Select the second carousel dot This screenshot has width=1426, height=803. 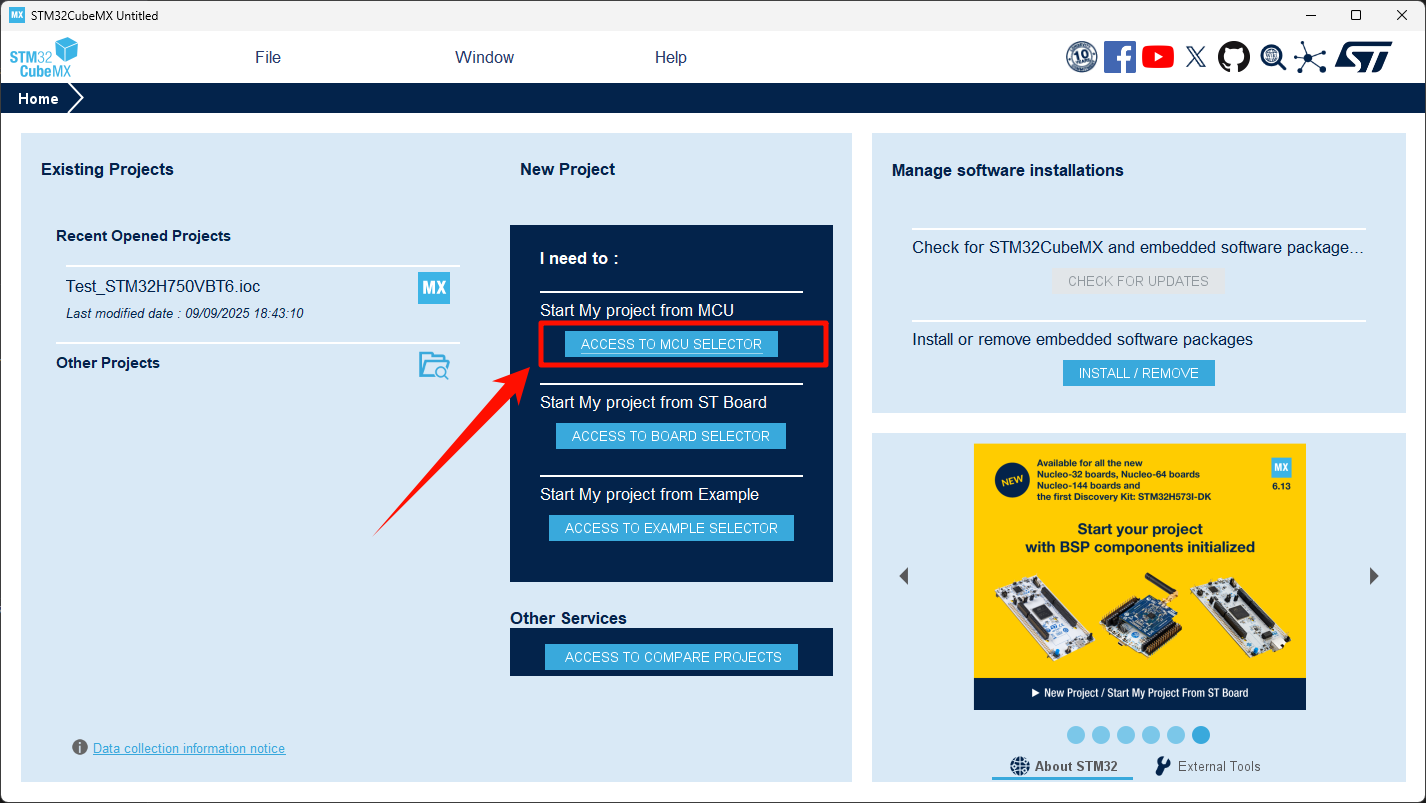tap(1101, 735)
